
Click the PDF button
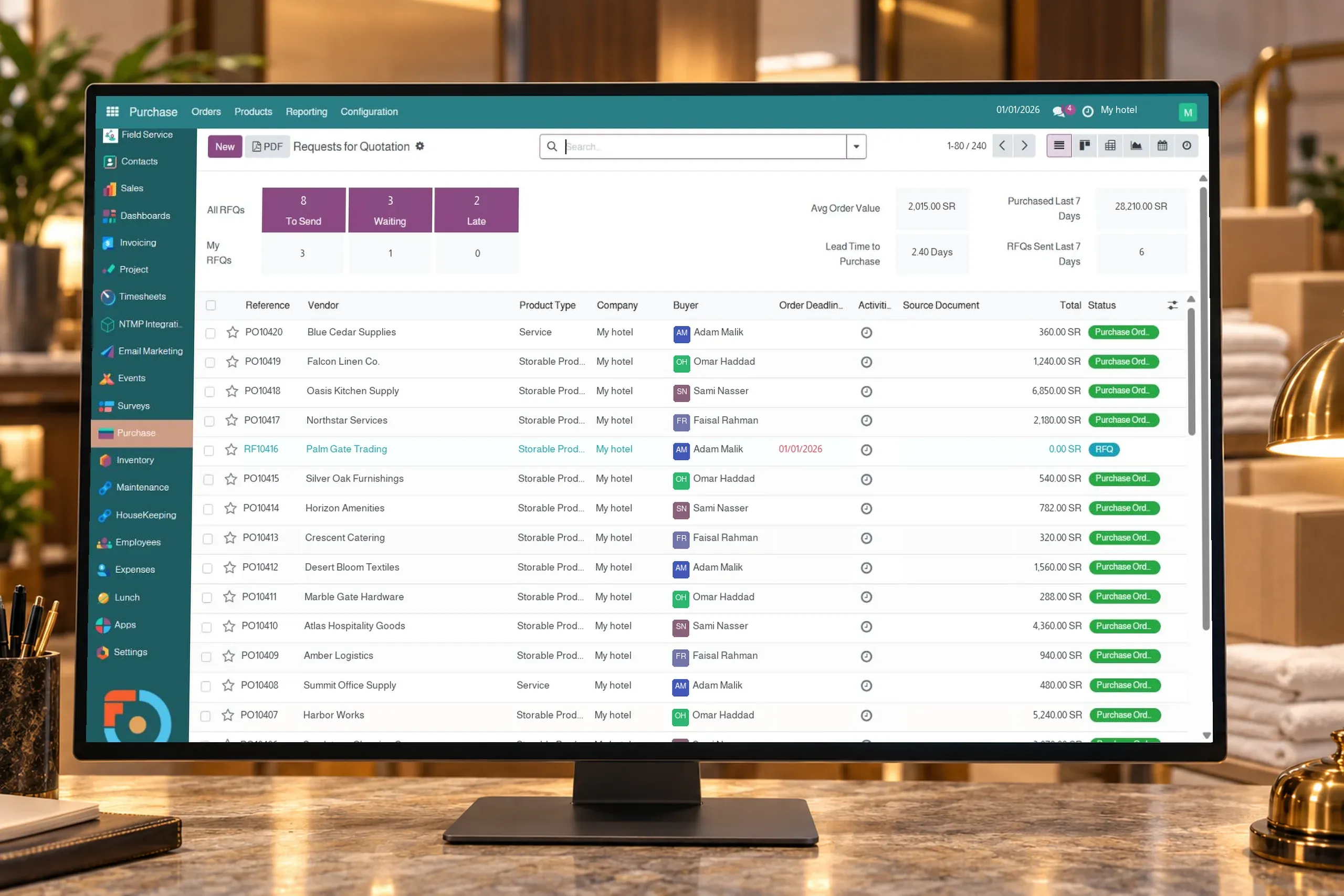[267, 146]
